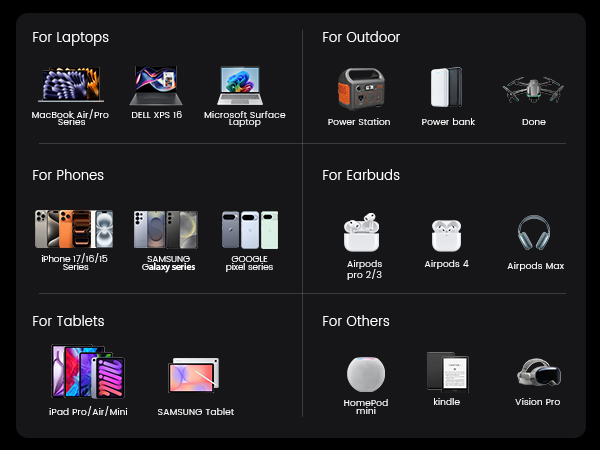Select the Airpods 4 case image
This screenshot has width=600, height=450.
446,235
